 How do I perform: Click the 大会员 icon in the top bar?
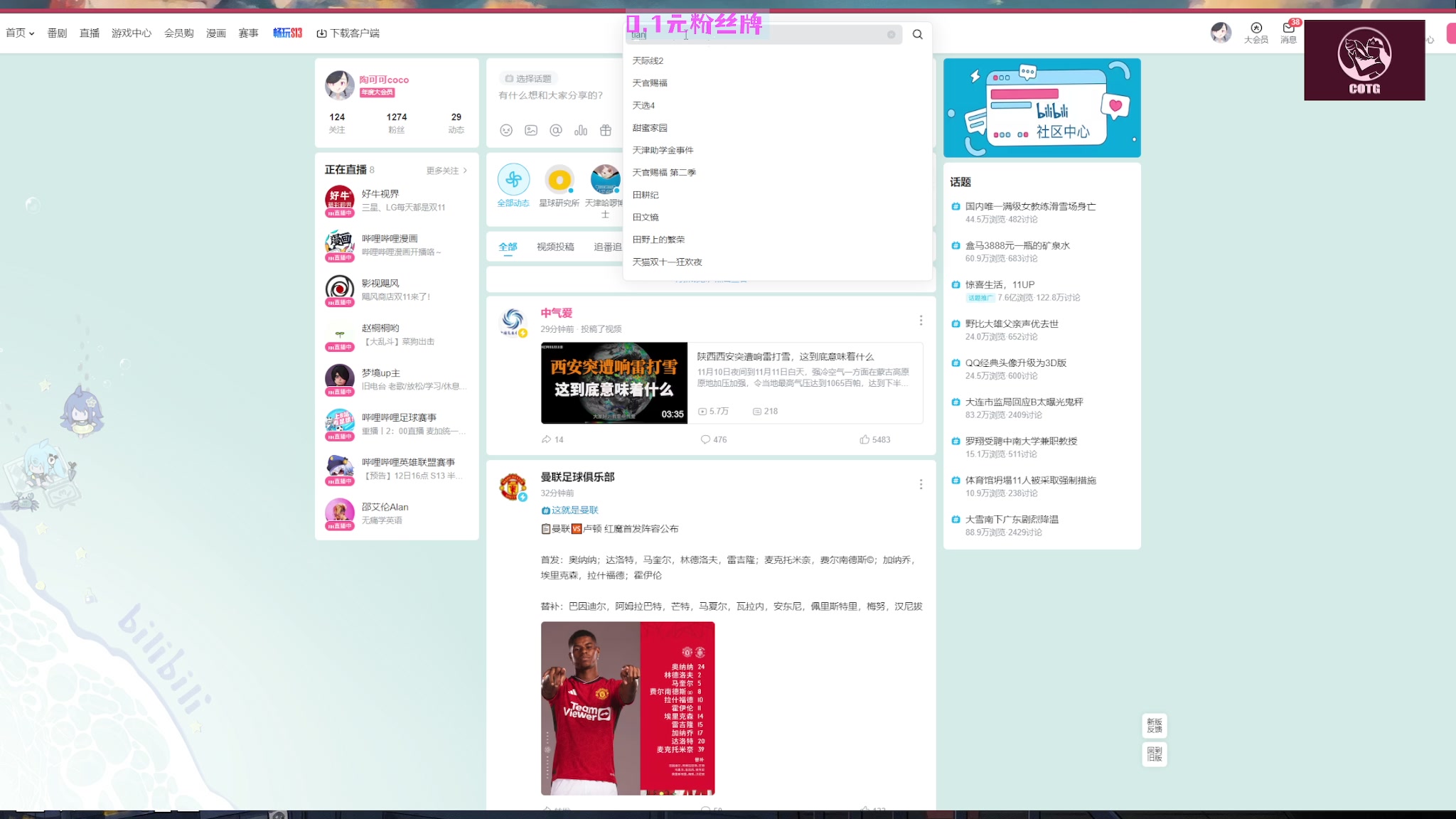coord(1256,31)
